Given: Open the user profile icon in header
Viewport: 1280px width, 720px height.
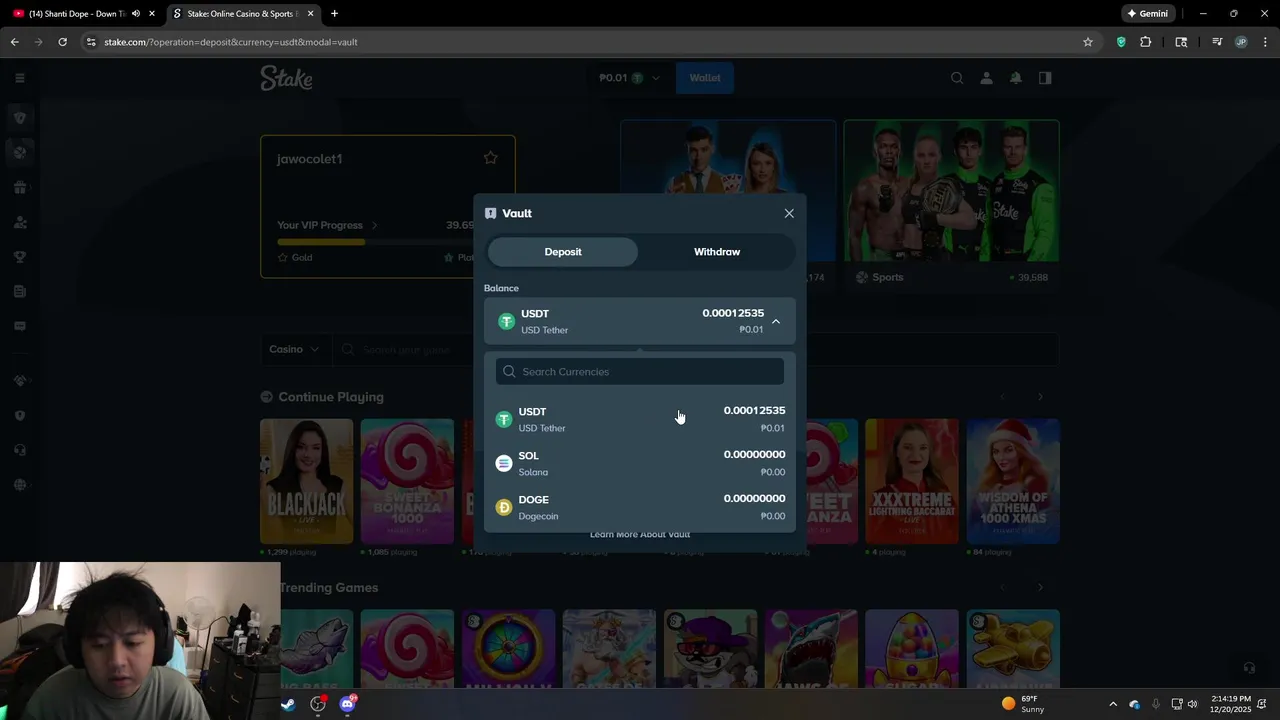Looking at the screenshot, I should 986,78.
